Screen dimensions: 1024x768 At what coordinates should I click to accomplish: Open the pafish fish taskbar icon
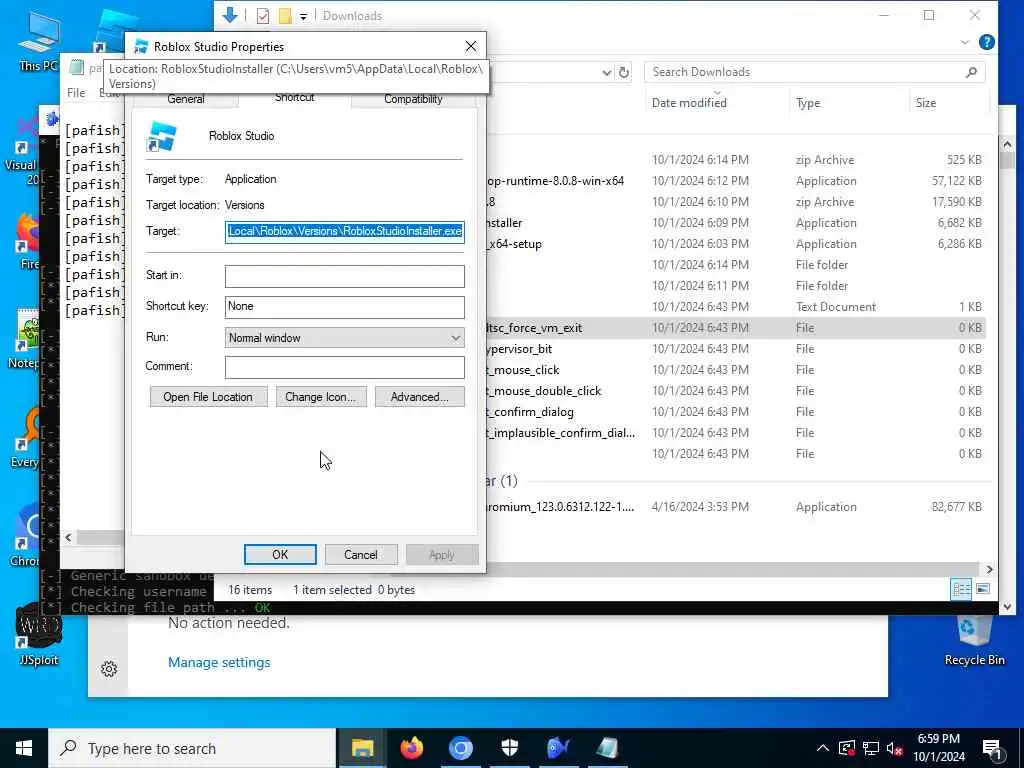558,748
